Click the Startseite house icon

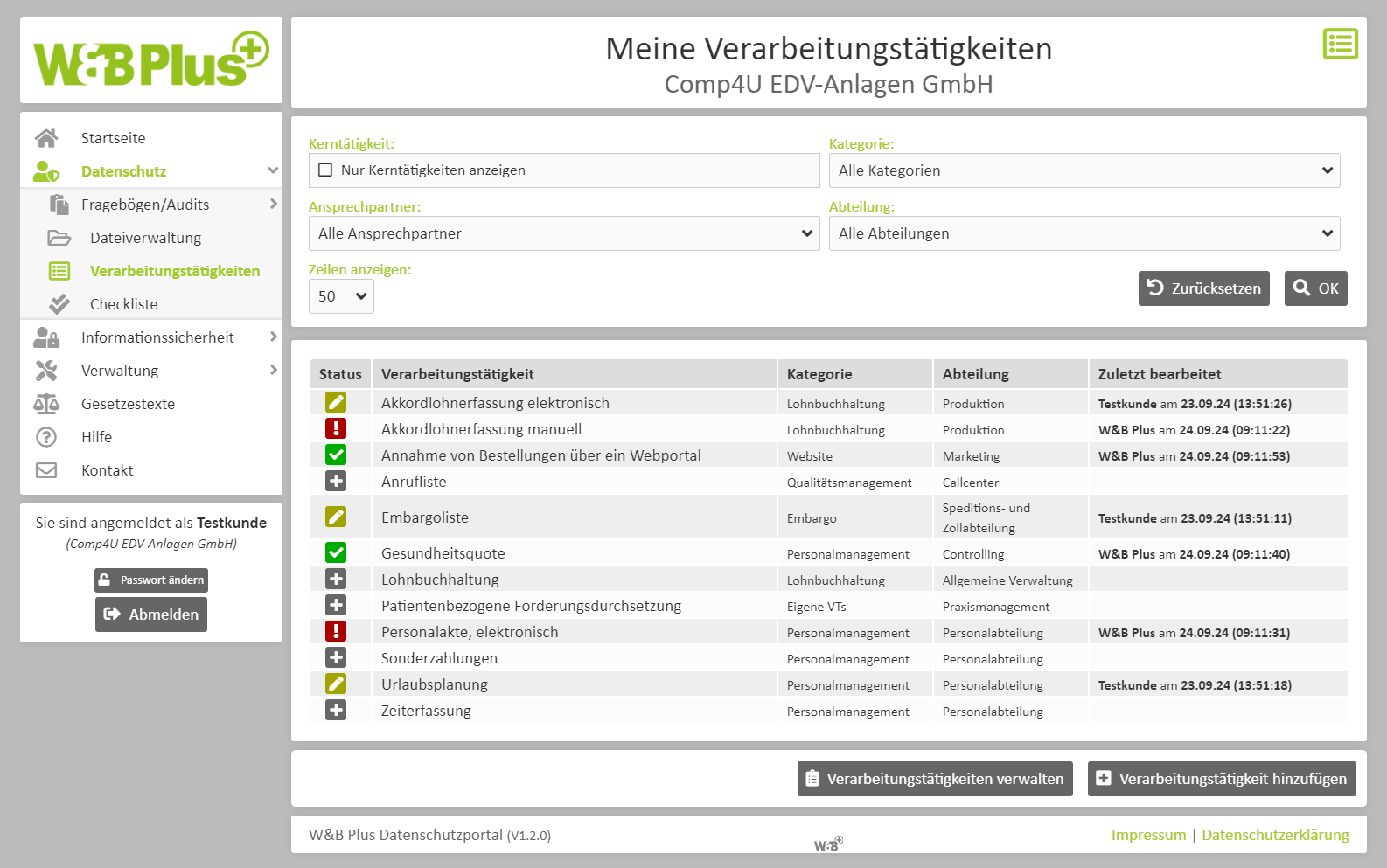[46, 138]
